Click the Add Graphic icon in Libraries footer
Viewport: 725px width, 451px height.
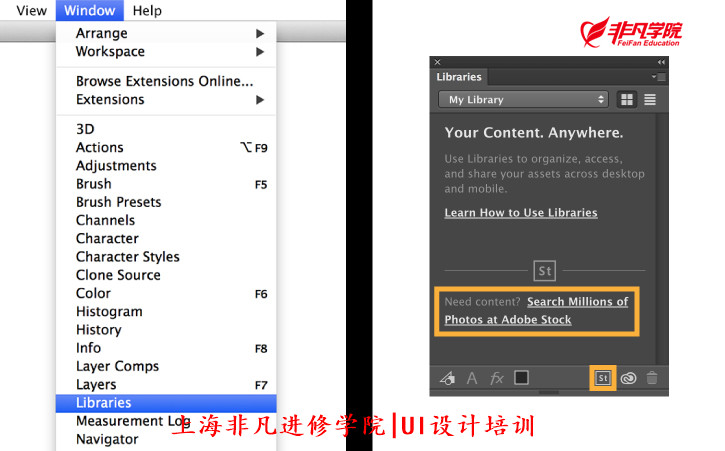(447, 378)
